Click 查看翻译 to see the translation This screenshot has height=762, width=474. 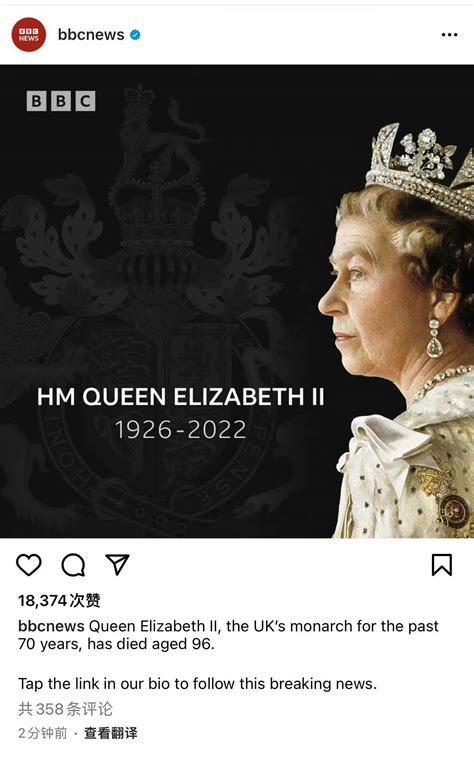point(111,733)
